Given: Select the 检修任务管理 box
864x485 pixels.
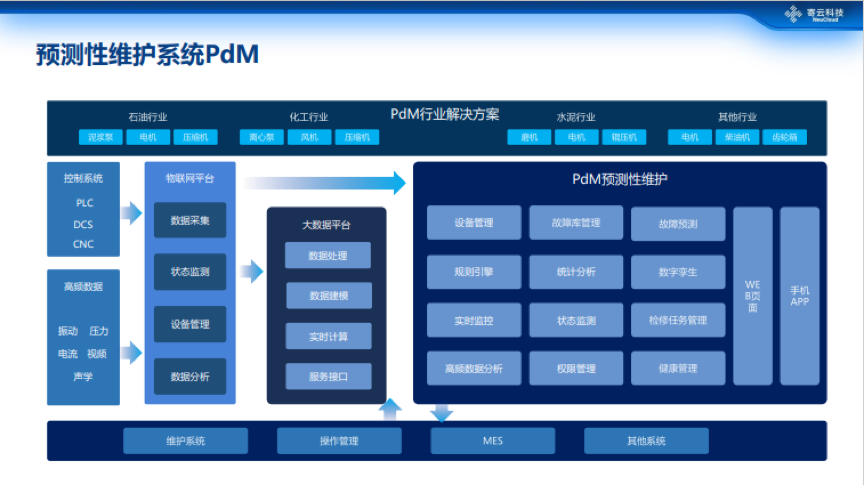Looking at the screenshot, I should (x=678, y=320).
